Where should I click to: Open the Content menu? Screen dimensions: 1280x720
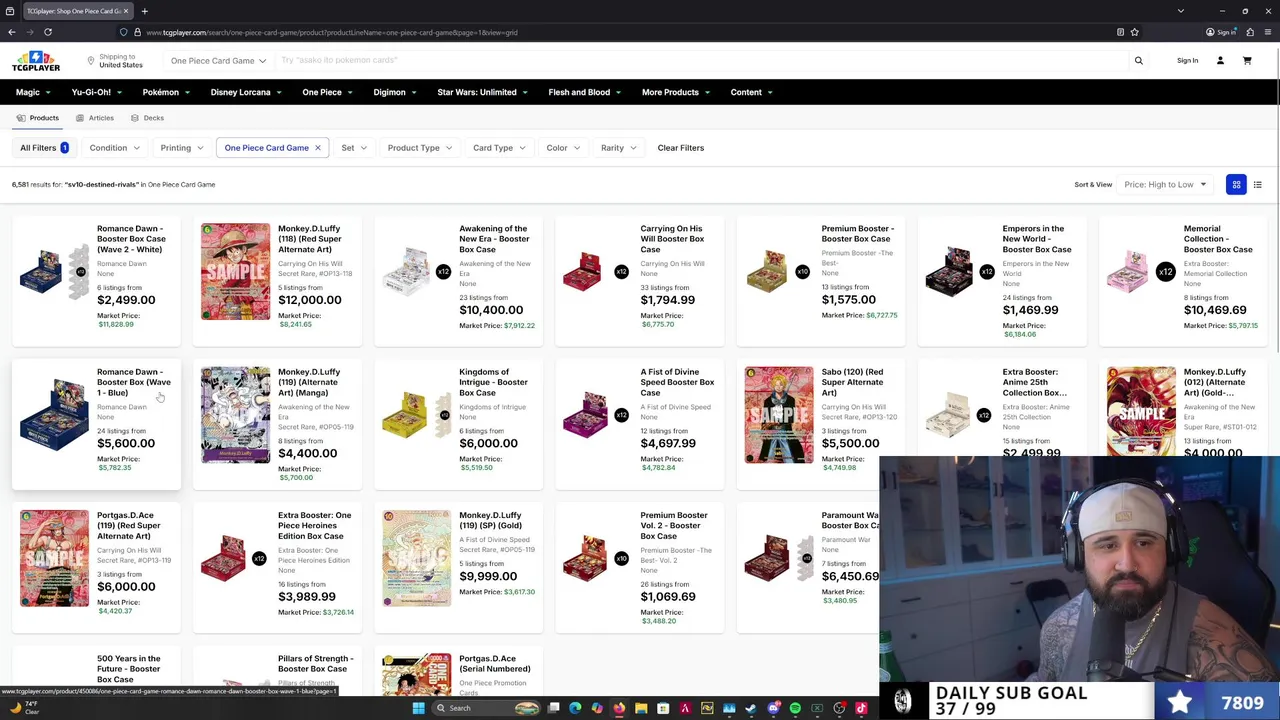[x=751, y=92]
